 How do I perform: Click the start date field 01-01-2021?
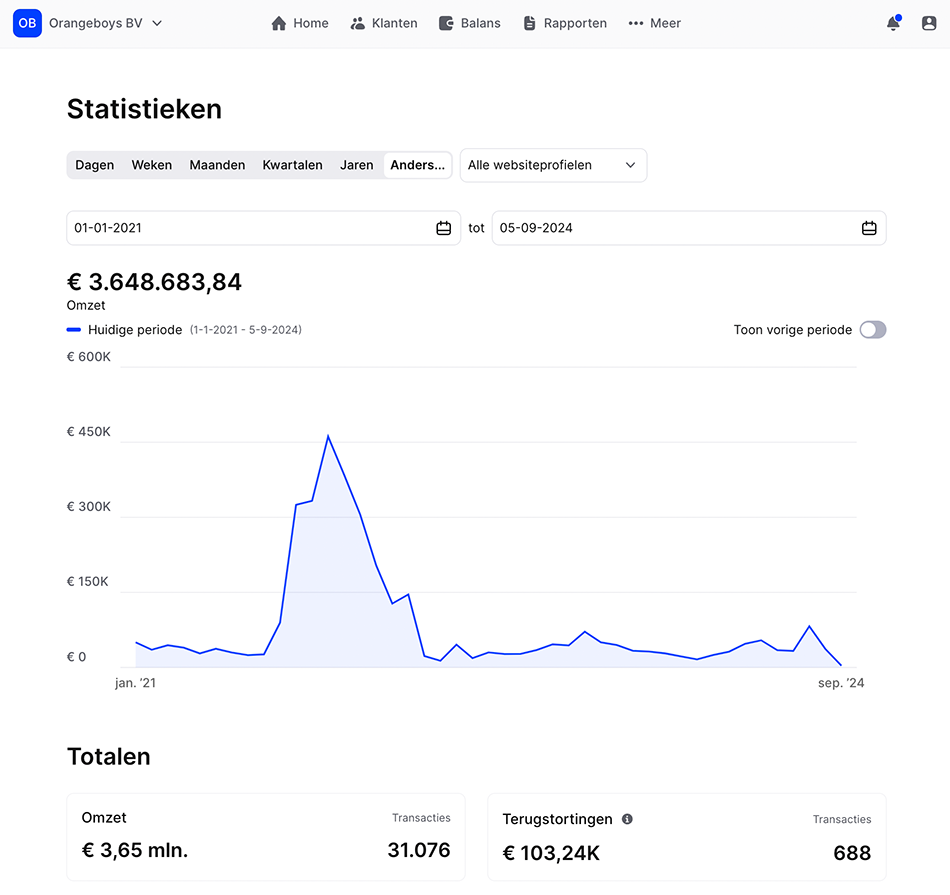(x=264, y=228)
